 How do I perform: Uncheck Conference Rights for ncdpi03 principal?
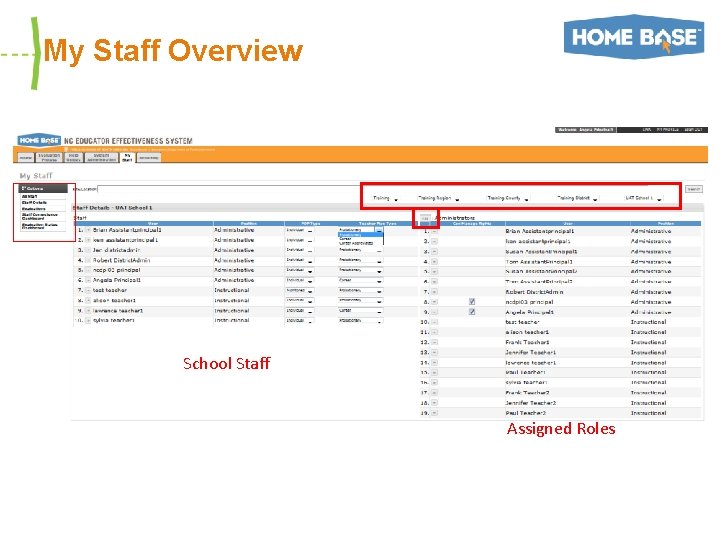pyautogui.click(x=472, y=302)
